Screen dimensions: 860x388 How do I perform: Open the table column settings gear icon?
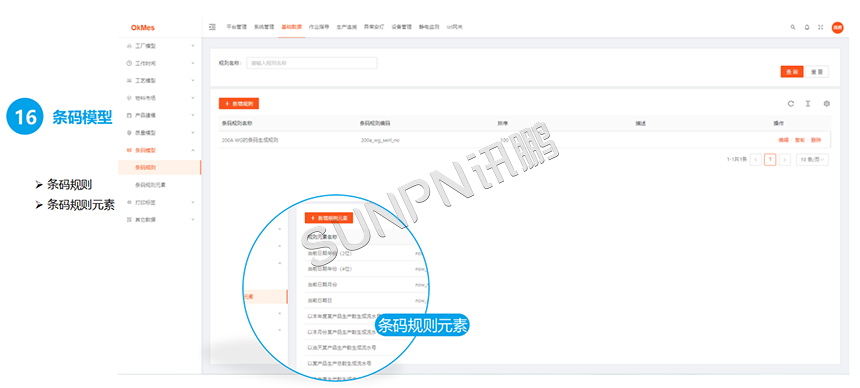click(827, 103)
